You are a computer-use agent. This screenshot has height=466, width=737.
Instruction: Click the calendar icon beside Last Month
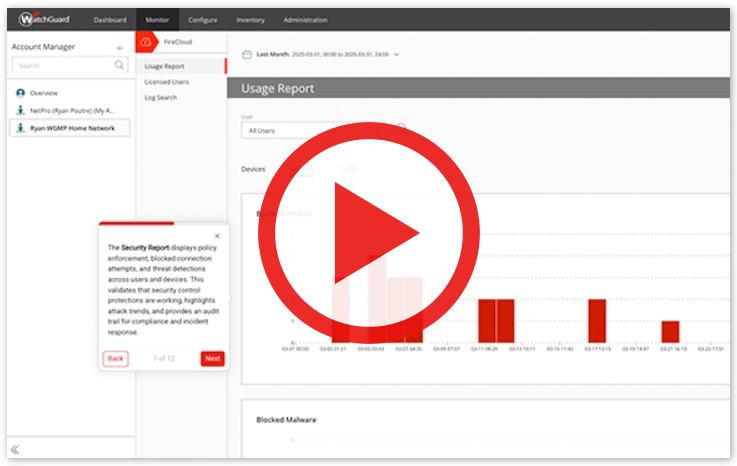tap(247, 54)
